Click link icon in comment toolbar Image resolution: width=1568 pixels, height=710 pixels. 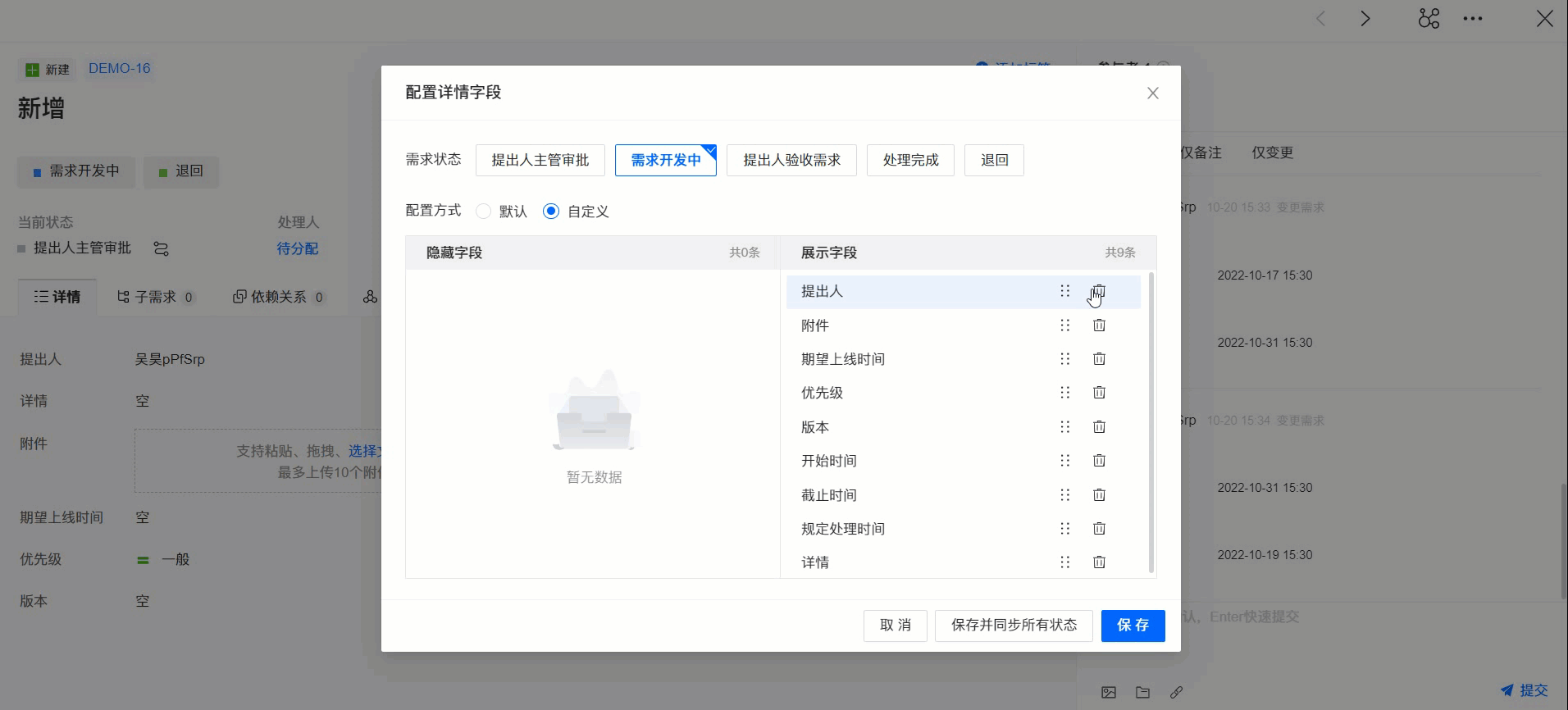point(1176,692)
